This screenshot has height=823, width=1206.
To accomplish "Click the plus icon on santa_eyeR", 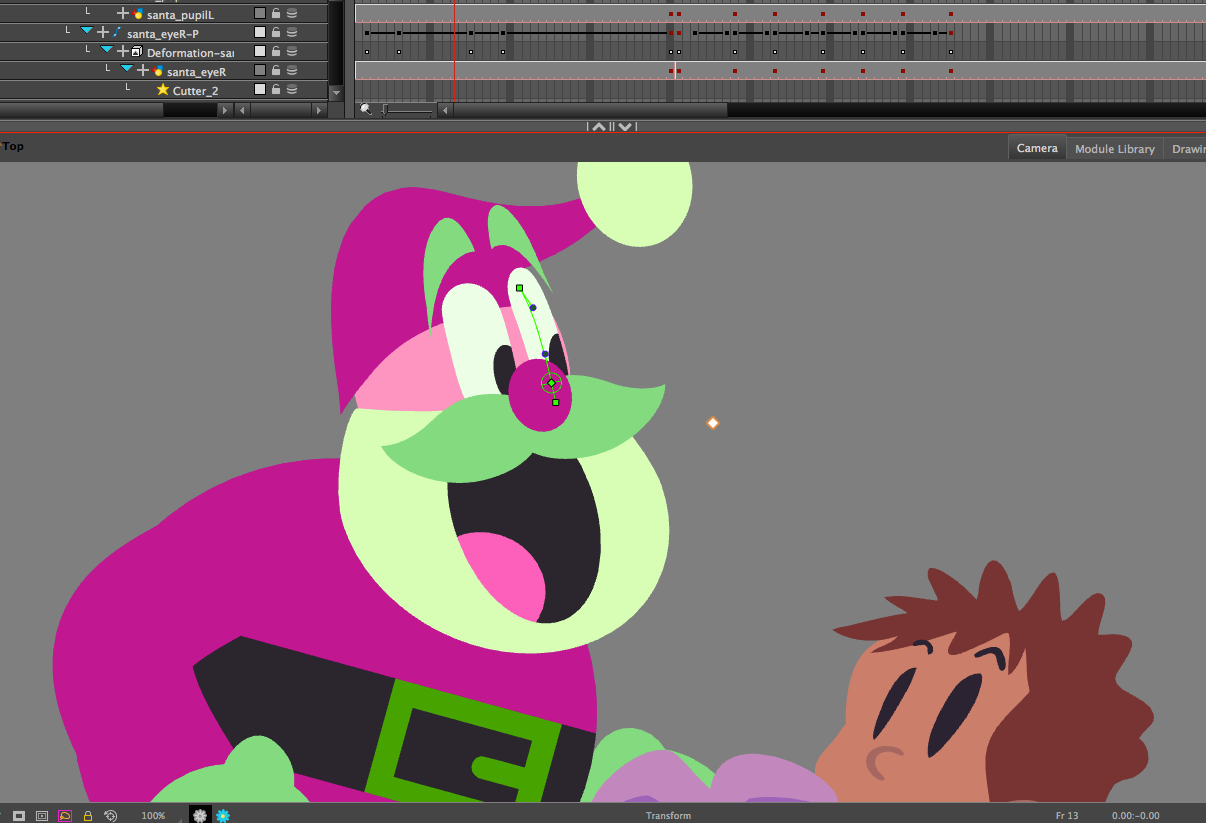I will pos(143,71).
